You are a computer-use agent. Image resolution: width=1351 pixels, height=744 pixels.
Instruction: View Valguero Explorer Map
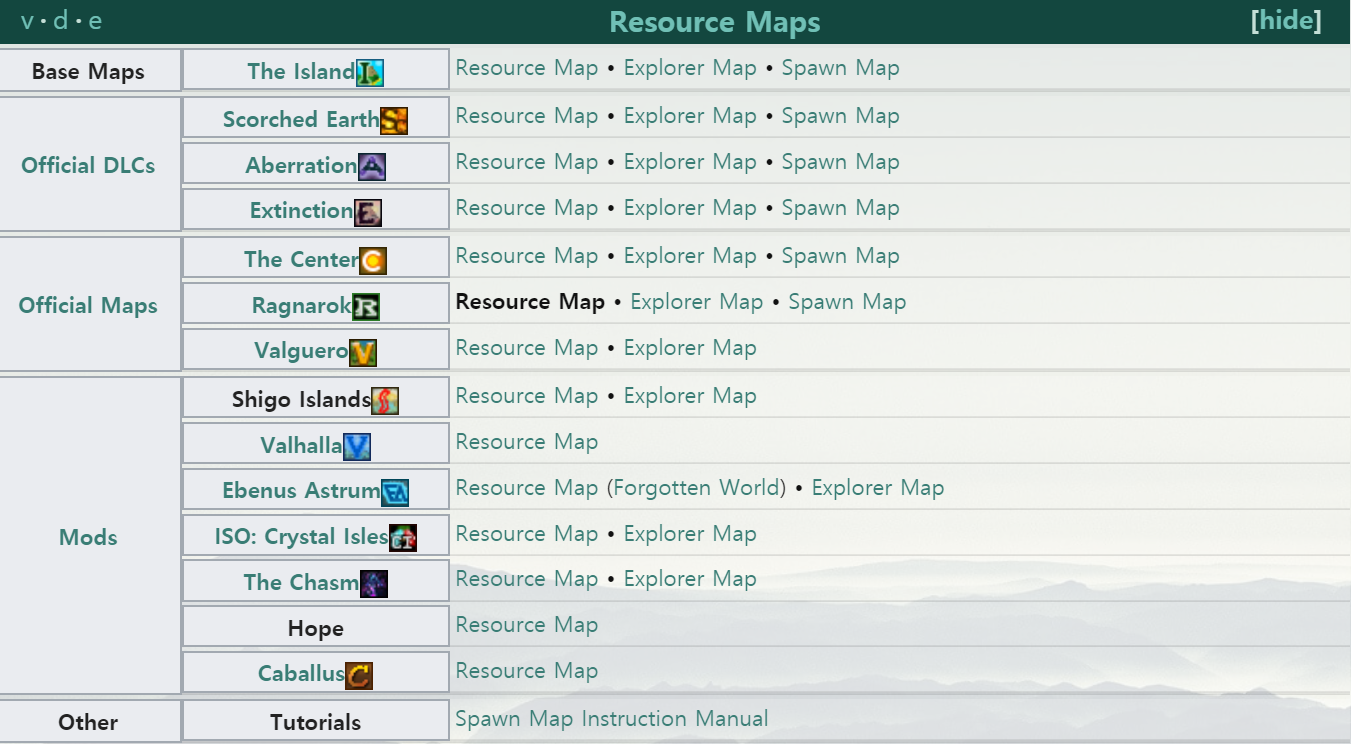point(690,348)
